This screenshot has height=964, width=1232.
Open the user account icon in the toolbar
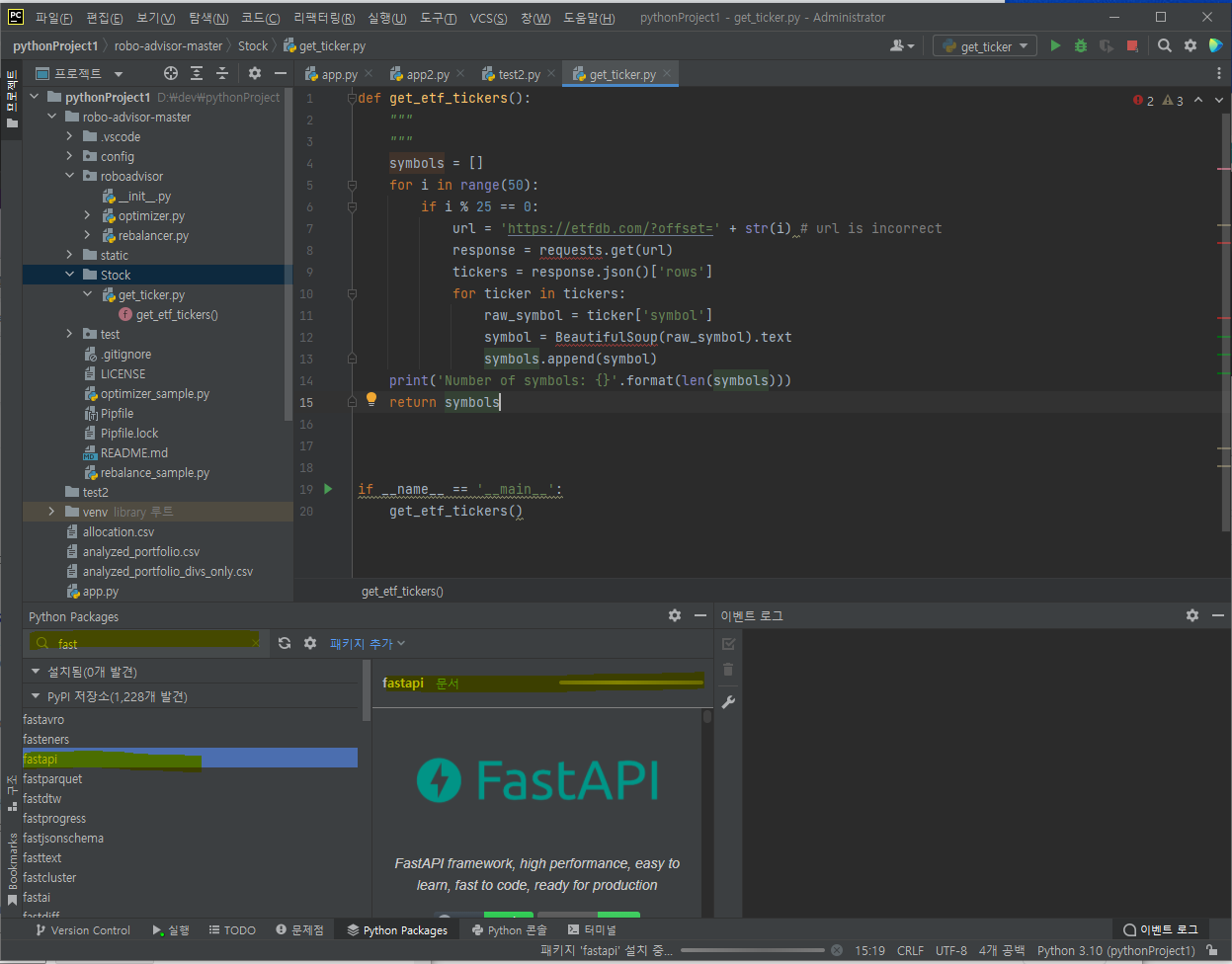(901, 45)
